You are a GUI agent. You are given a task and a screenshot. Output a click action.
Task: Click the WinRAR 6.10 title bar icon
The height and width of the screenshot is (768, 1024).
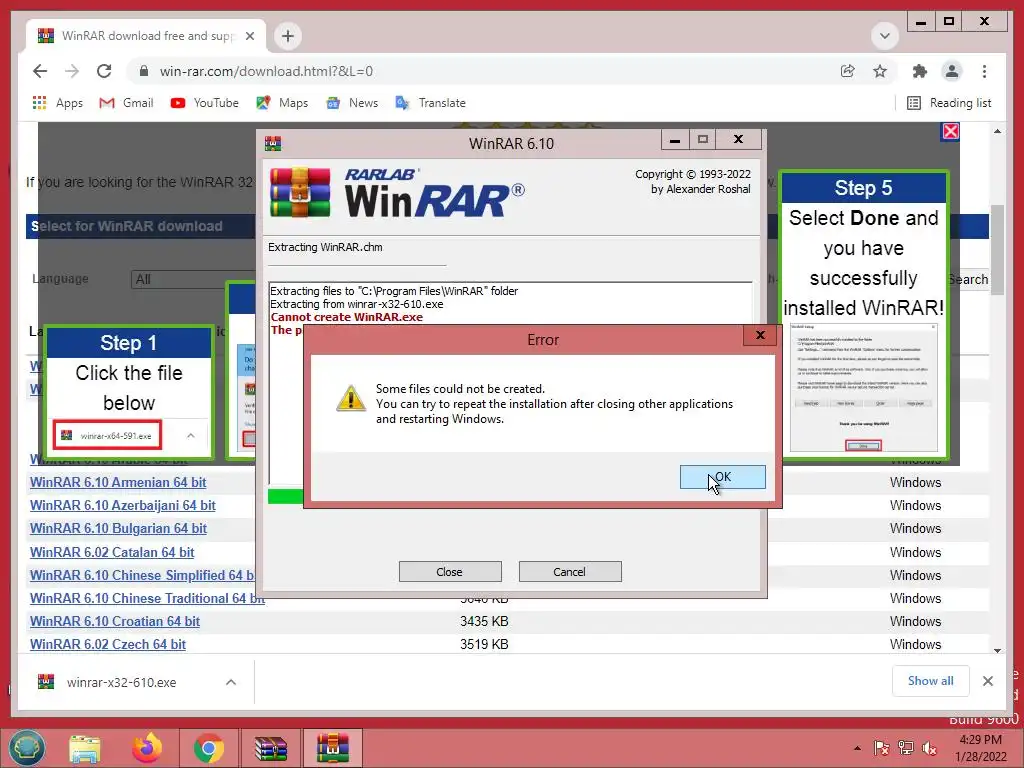click(273, 143)
